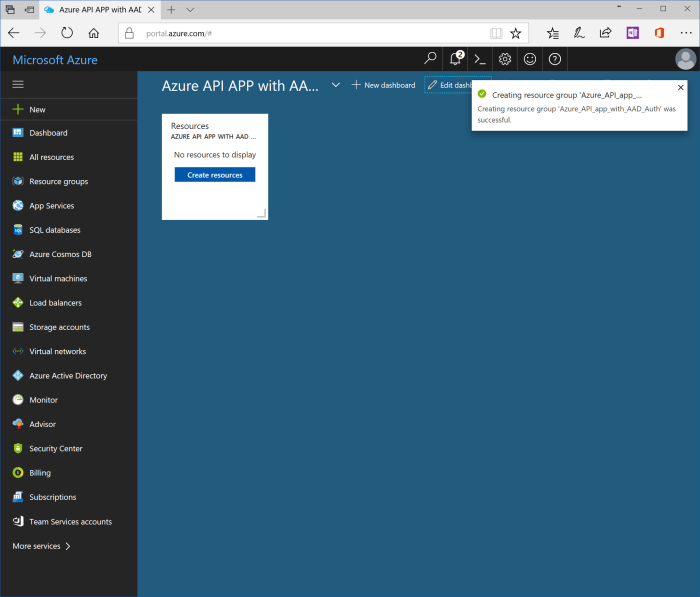Share this page icon
The height and width of the screenshot is (597, 700).
pyautogui.click(x=605, y=33)
